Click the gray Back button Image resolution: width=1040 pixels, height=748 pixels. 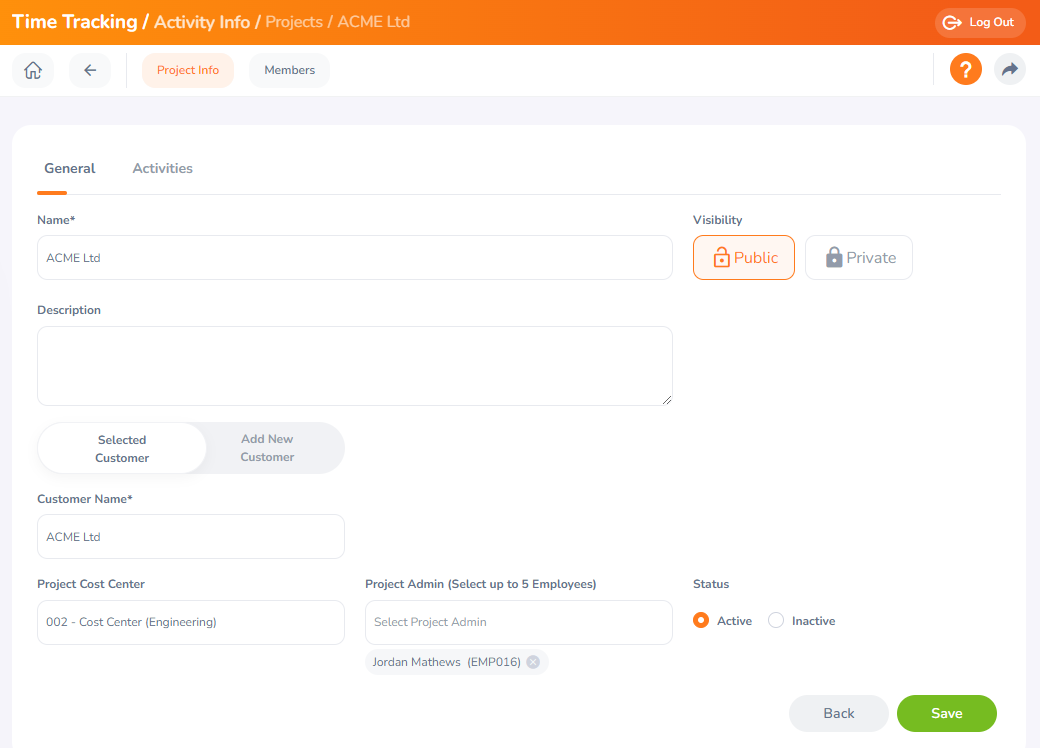[x=838, y=714]
